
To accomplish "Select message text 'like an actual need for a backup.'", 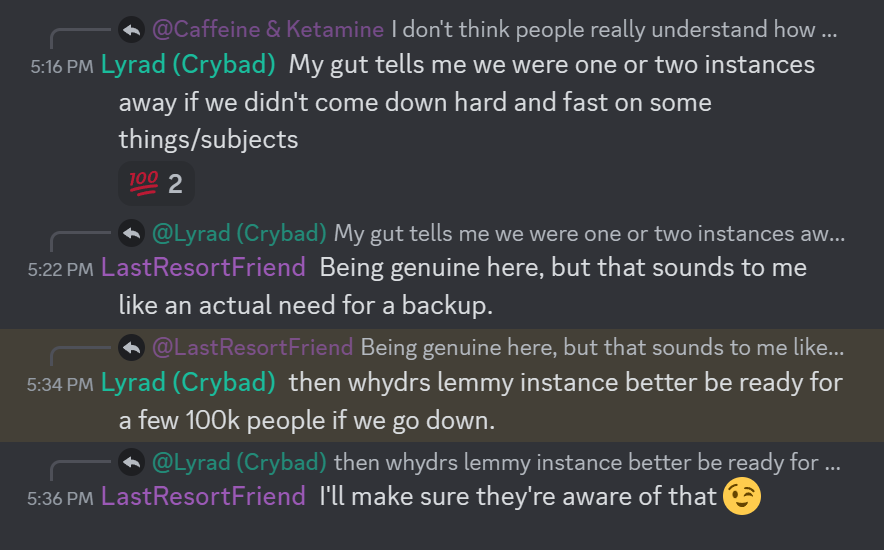I will point(306,306).
